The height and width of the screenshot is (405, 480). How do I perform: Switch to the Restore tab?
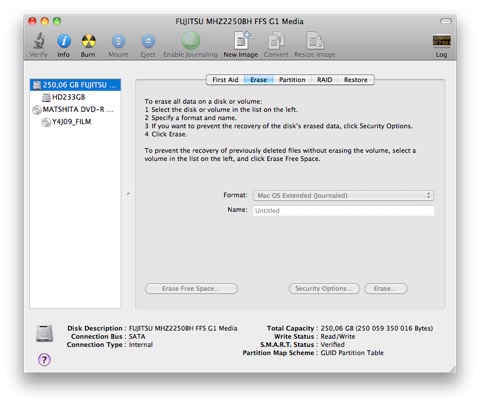(356, 80)
